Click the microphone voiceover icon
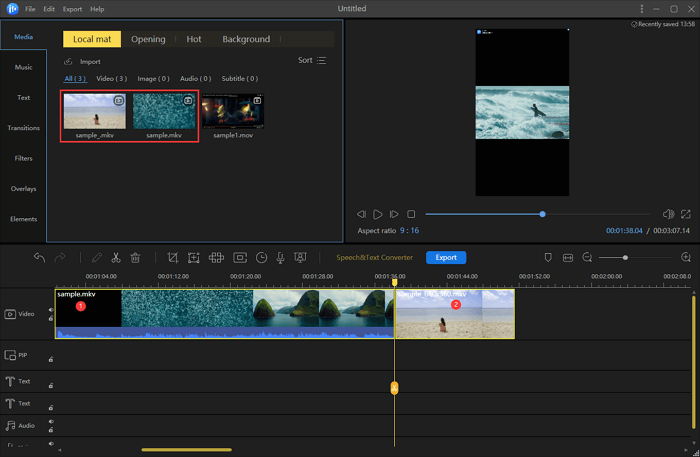 pyautogui.click(x=283, y=257)
